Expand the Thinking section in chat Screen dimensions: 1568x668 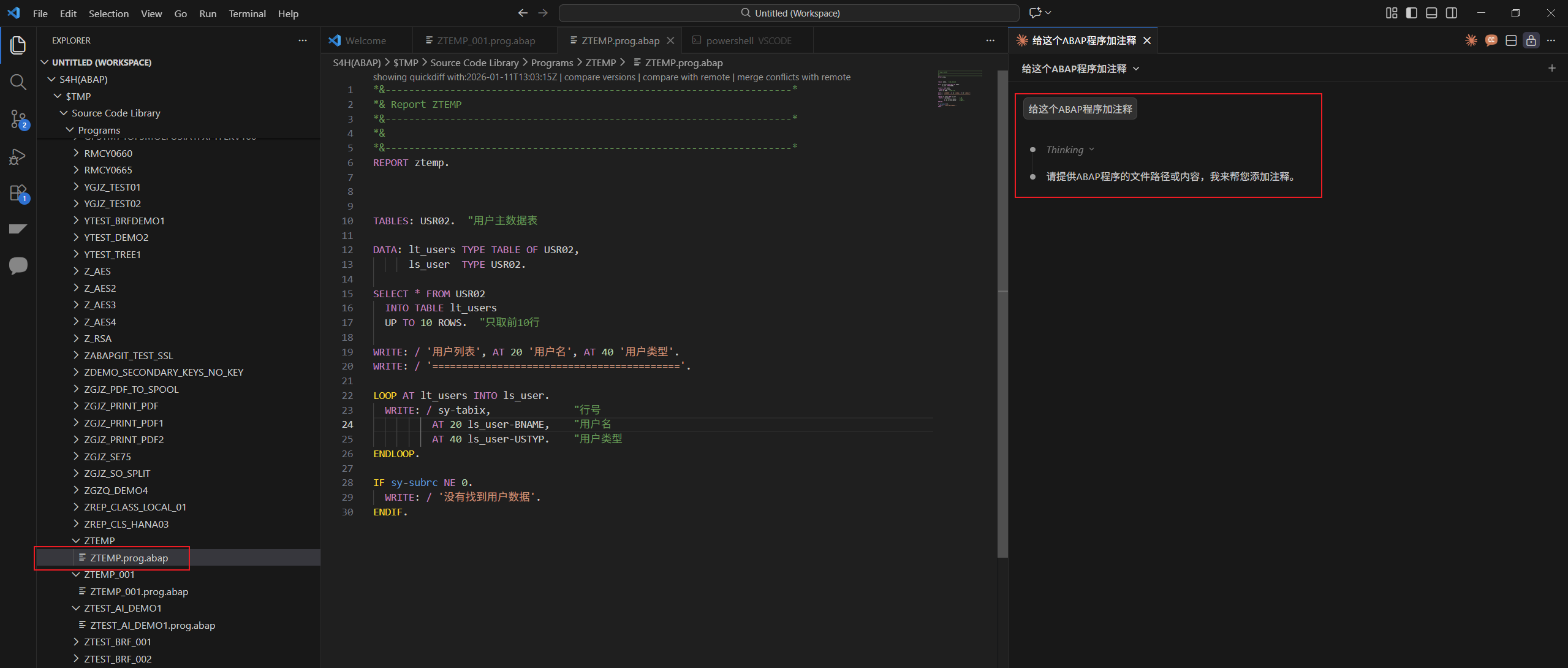coord(1069,150)
